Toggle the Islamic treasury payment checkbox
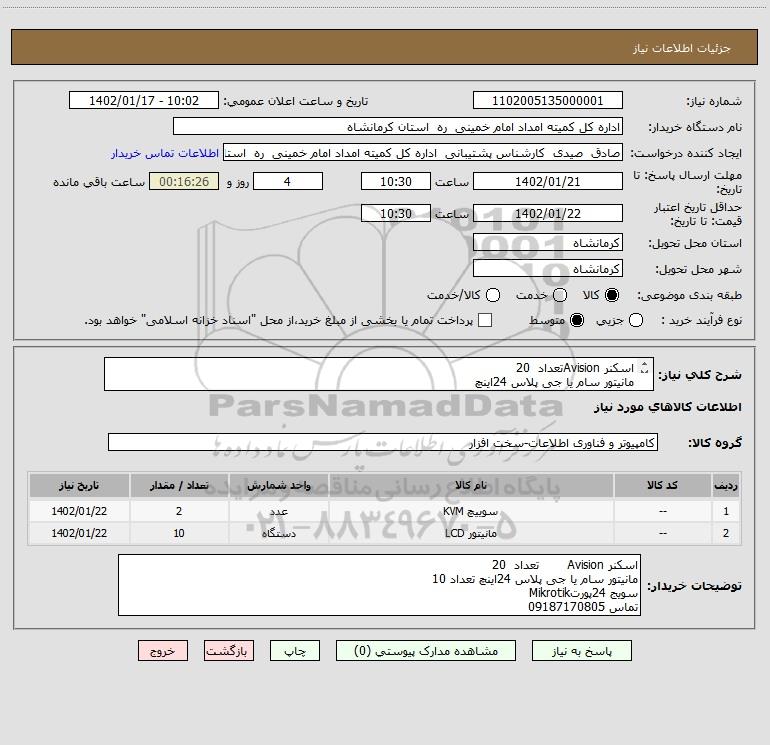The image size is (770, 745). (x=485, y=320)
